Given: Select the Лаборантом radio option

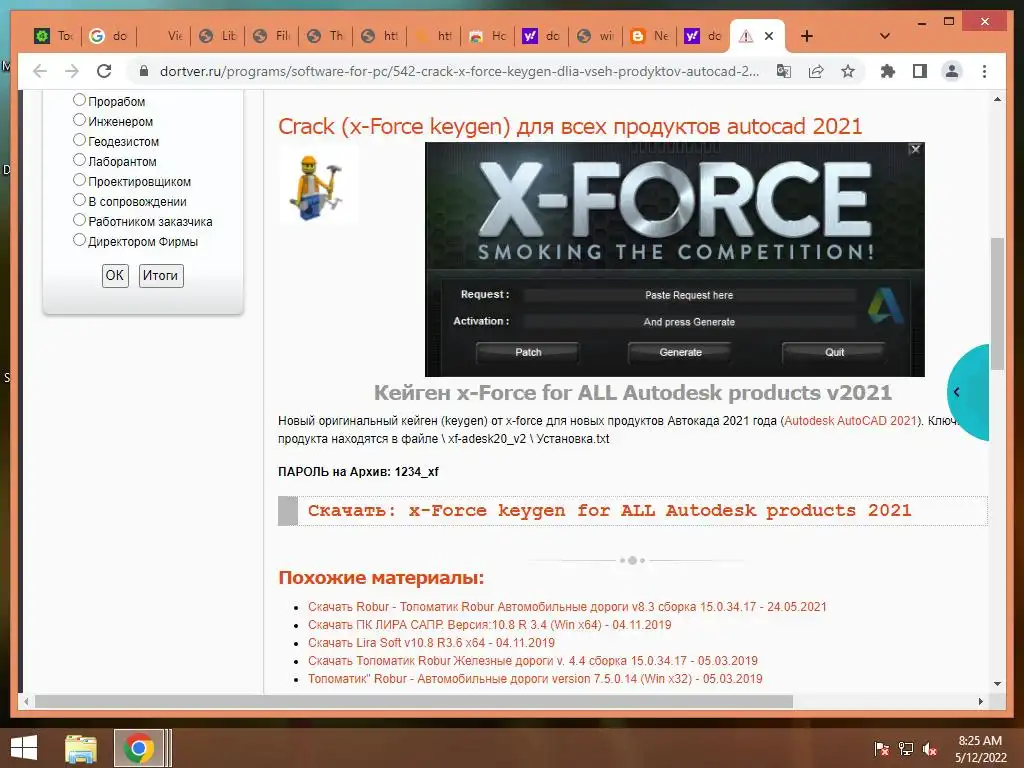Looking at the screenshot, I should click(79, 159).
